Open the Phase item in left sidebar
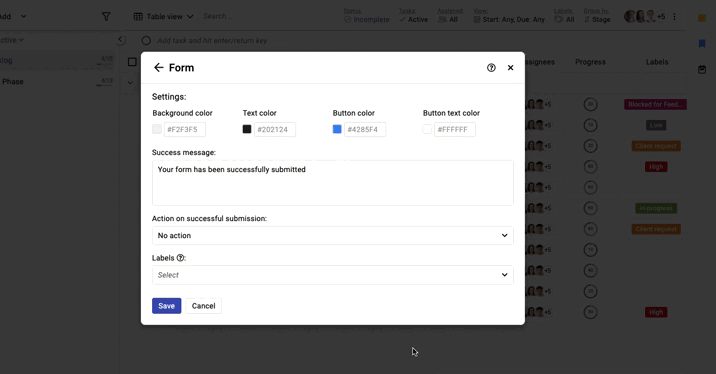 (13, 81)
